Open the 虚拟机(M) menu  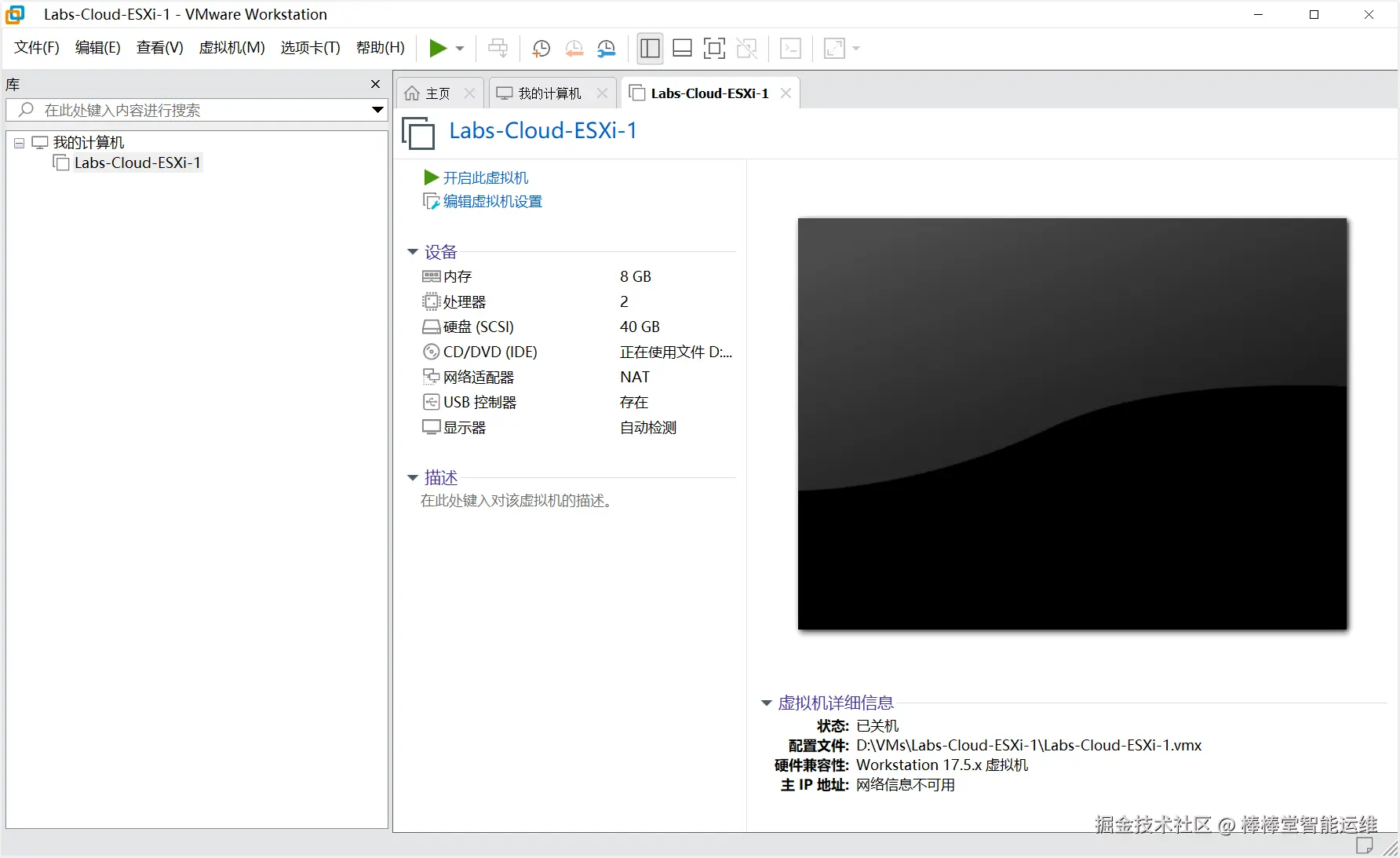tap(232, 48)
